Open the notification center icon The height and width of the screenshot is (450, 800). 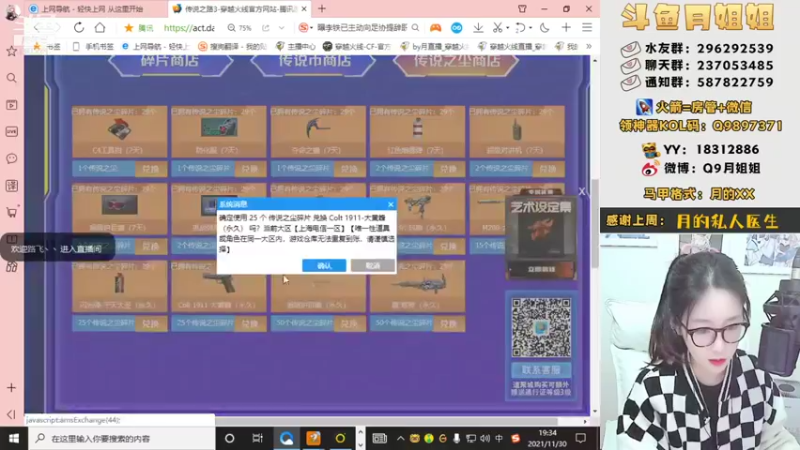point(581,439)
